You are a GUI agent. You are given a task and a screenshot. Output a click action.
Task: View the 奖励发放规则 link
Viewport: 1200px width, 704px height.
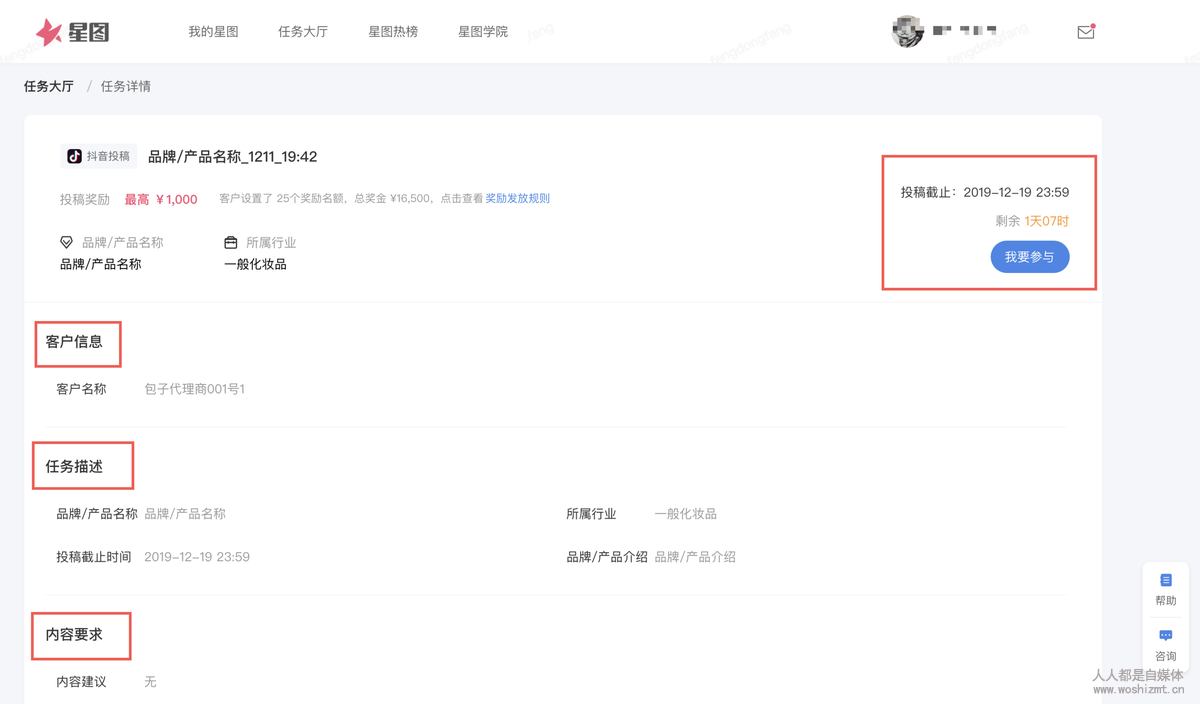[517, 199]
